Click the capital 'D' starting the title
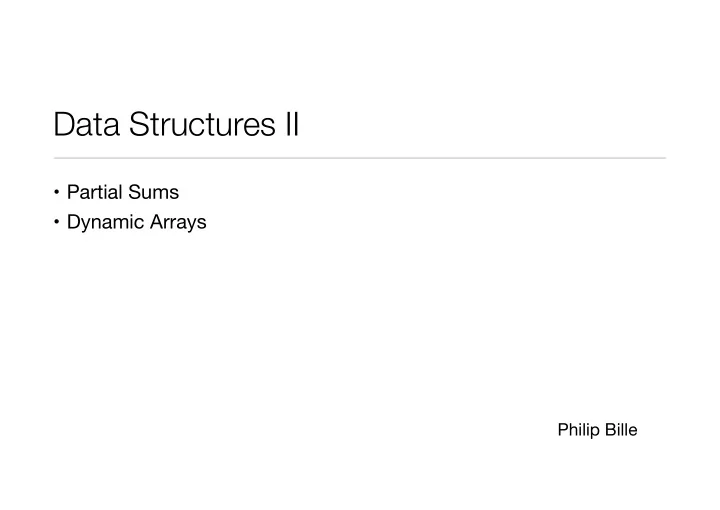Screen dimensions: 720x510 (x=64, y=124)
